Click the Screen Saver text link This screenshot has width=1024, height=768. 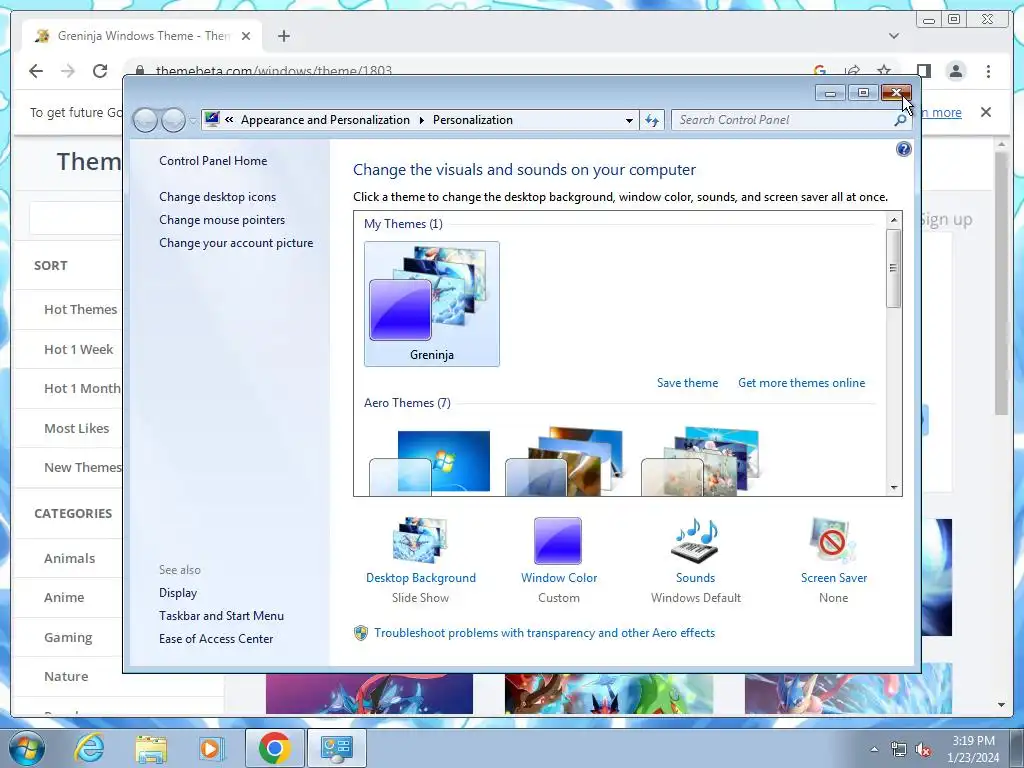833,578
